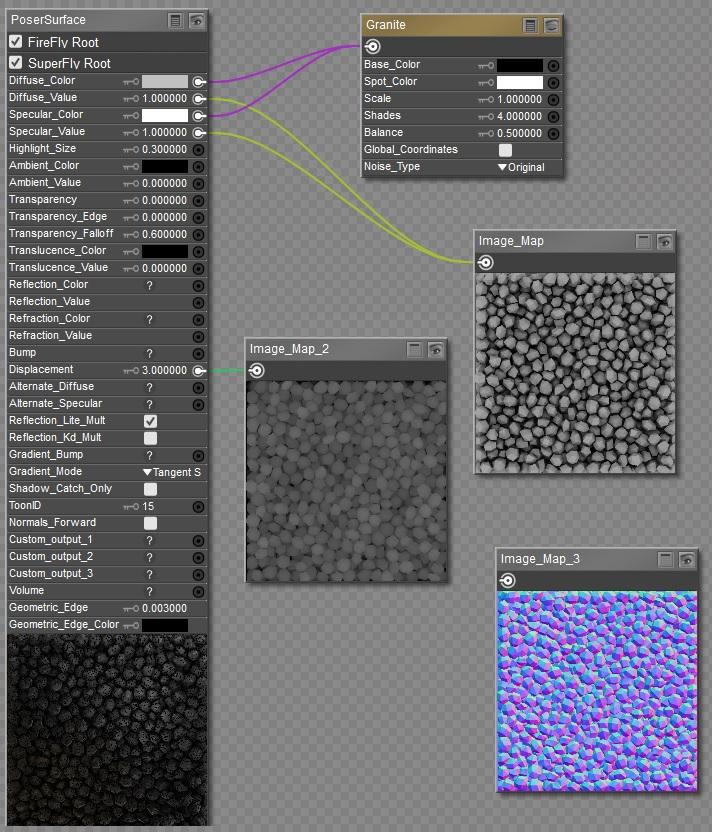
Task: Click the Image_Map texture preview thumbnail
Action: tap(576, 372)
